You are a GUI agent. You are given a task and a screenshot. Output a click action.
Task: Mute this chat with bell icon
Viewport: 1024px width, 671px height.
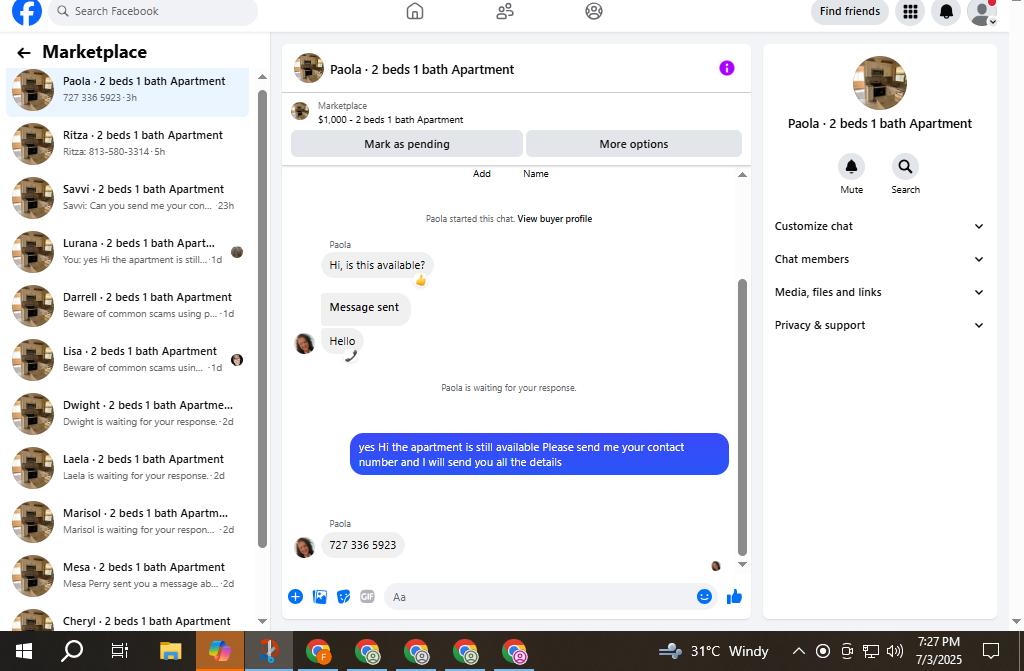[851, 167]
